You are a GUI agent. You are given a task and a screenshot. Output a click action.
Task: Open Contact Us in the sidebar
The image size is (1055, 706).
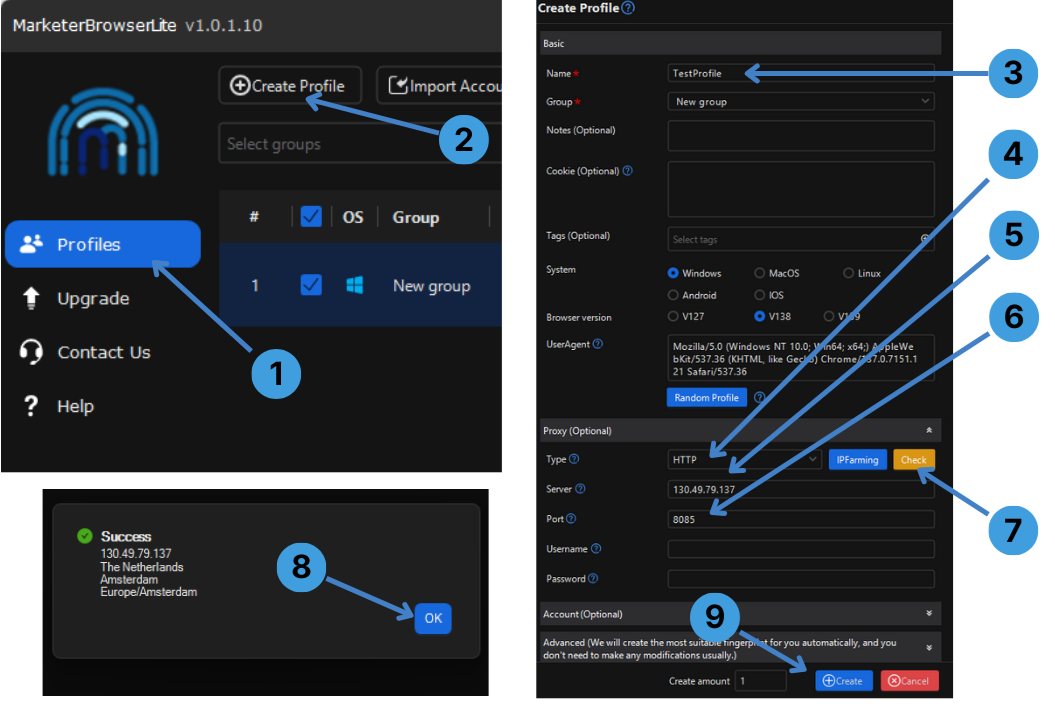pos(104,352)
